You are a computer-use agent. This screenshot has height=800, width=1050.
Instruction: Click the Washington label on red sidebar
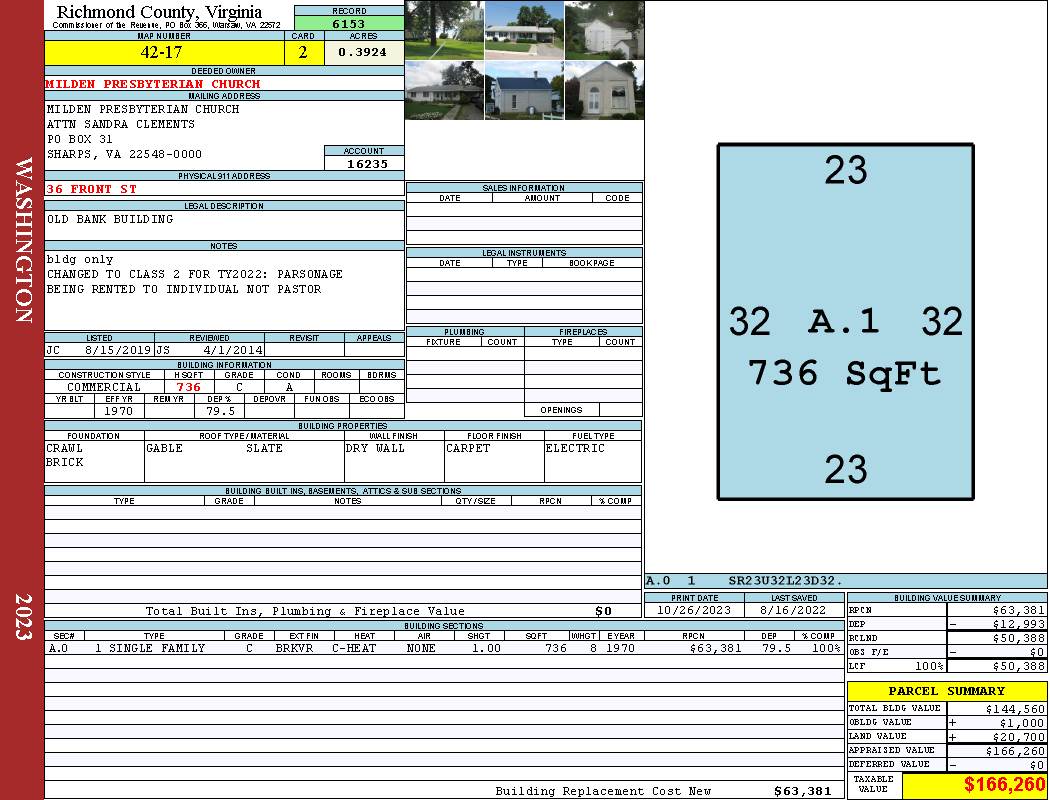point(24,240)
